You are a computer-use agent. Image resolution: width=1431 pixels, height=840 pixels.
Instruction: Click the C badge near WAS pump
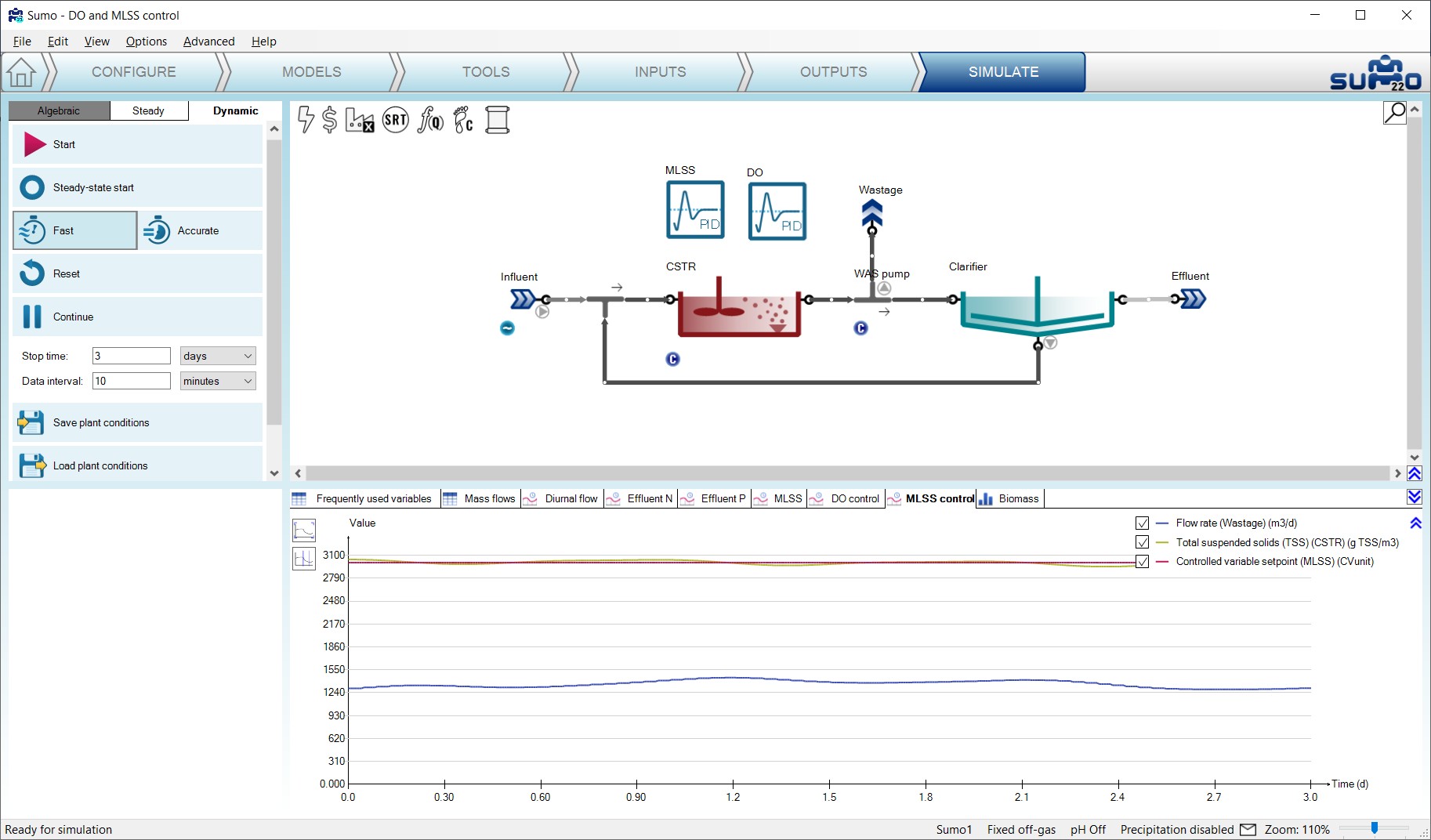(x=860, y=328)
